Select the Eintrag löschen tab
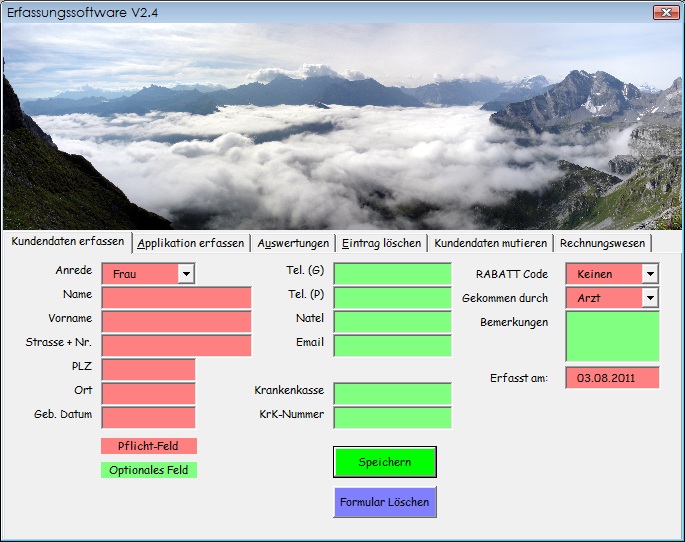Screen dimensions: 685x542 point(381,244)
